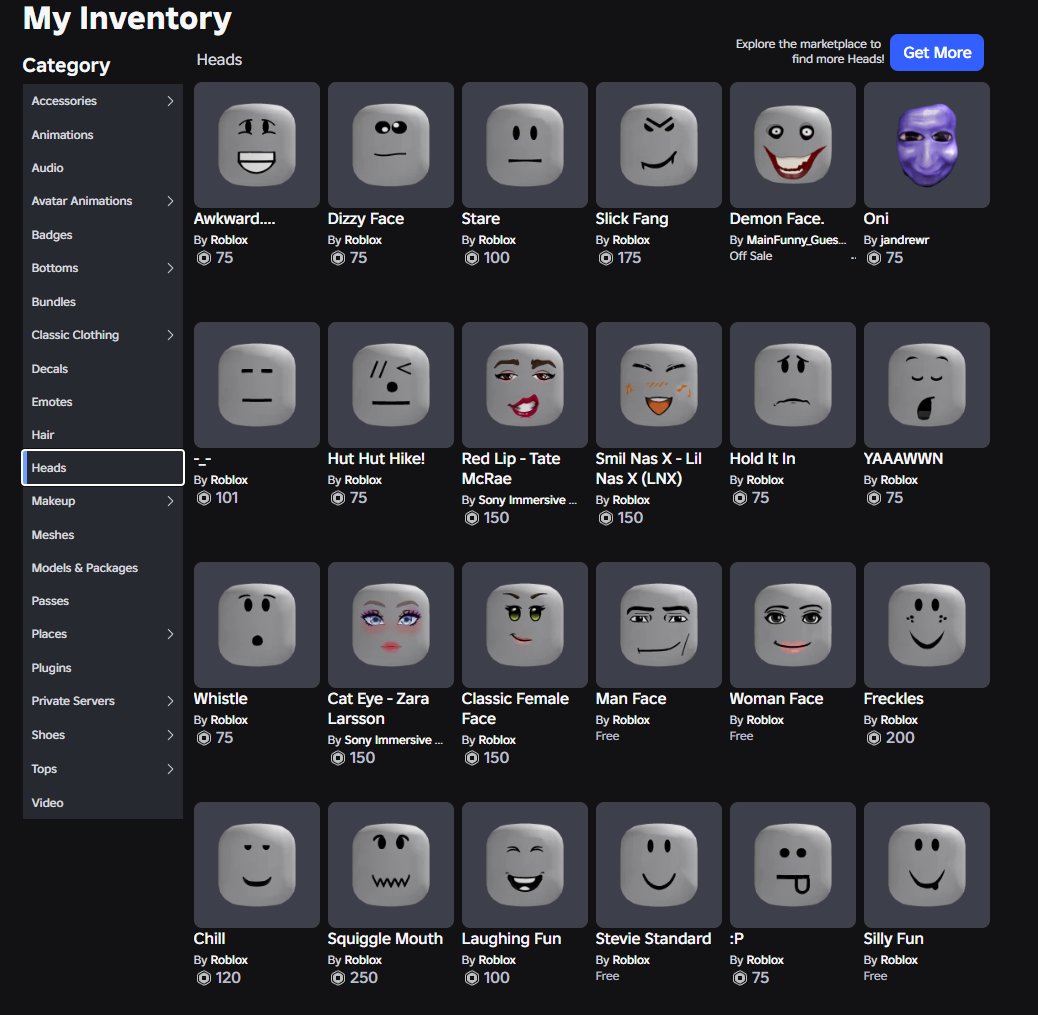
Task: Select the Freckles head image
Action: point(926,624)
